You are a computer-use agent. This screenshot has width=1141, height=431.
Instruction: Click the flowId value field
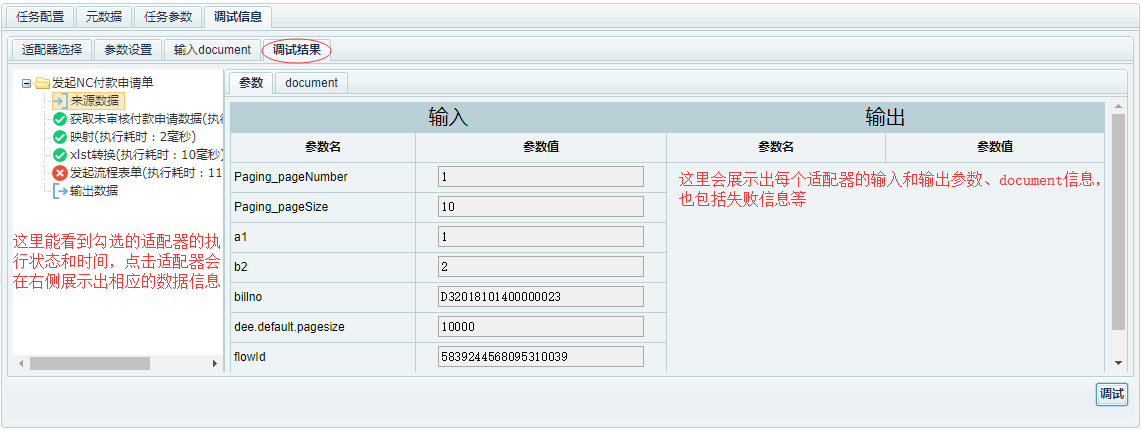[541, 357]
